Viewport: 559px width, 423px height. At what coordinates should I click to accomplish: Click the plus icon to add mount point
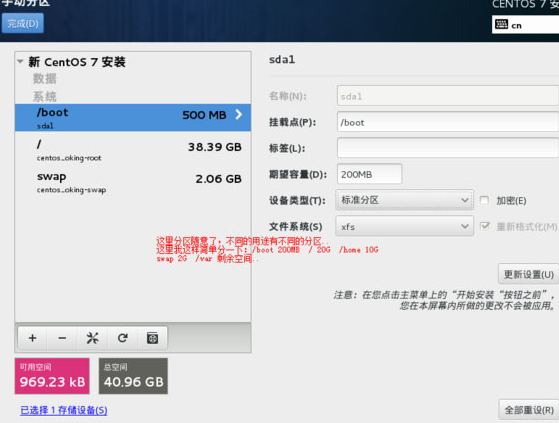click(x=32, y=338)
